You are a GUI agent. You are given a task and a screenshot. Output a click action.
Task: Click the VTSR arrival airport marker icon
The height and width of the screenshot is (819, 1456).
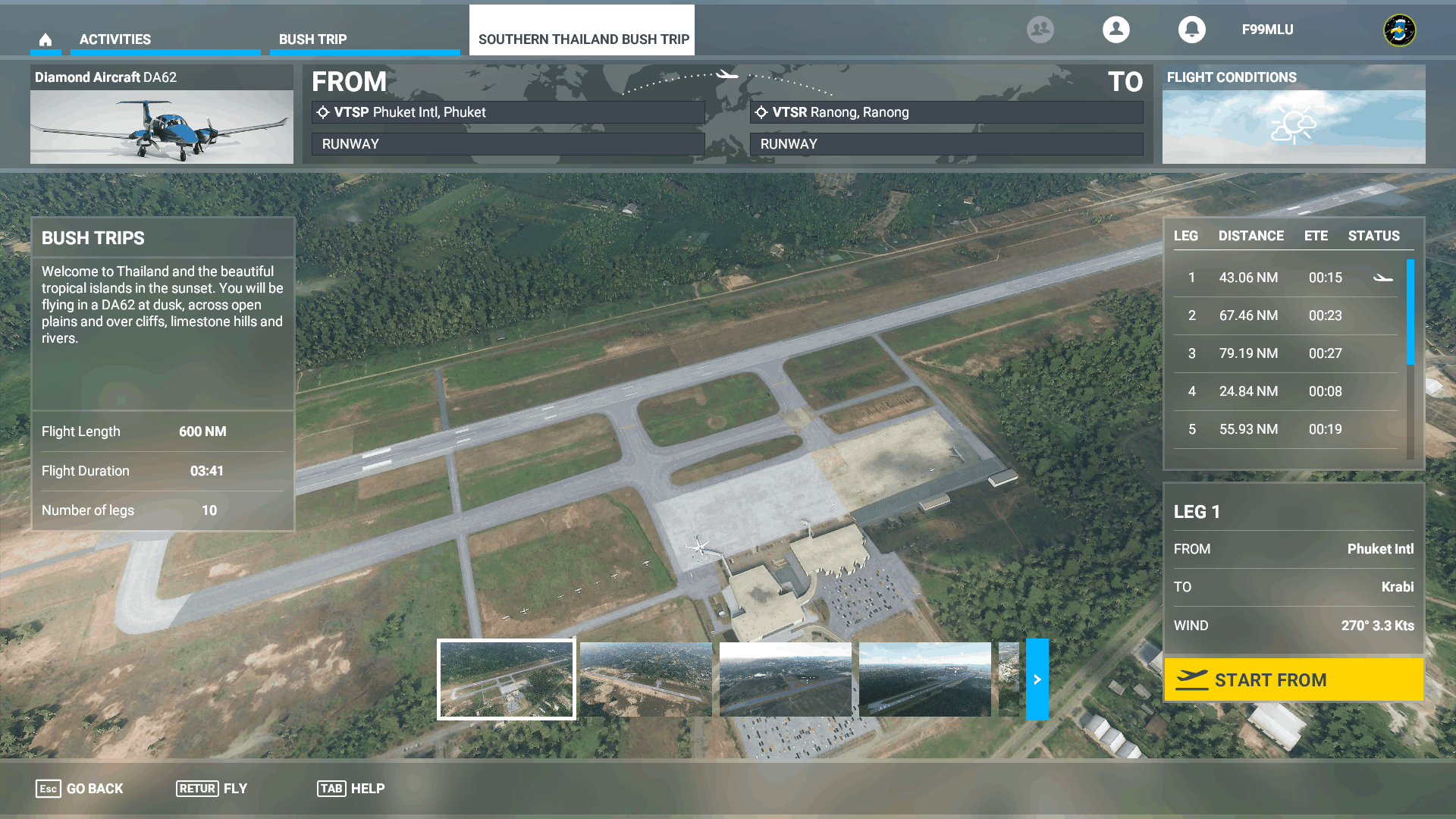coord(761,112)
